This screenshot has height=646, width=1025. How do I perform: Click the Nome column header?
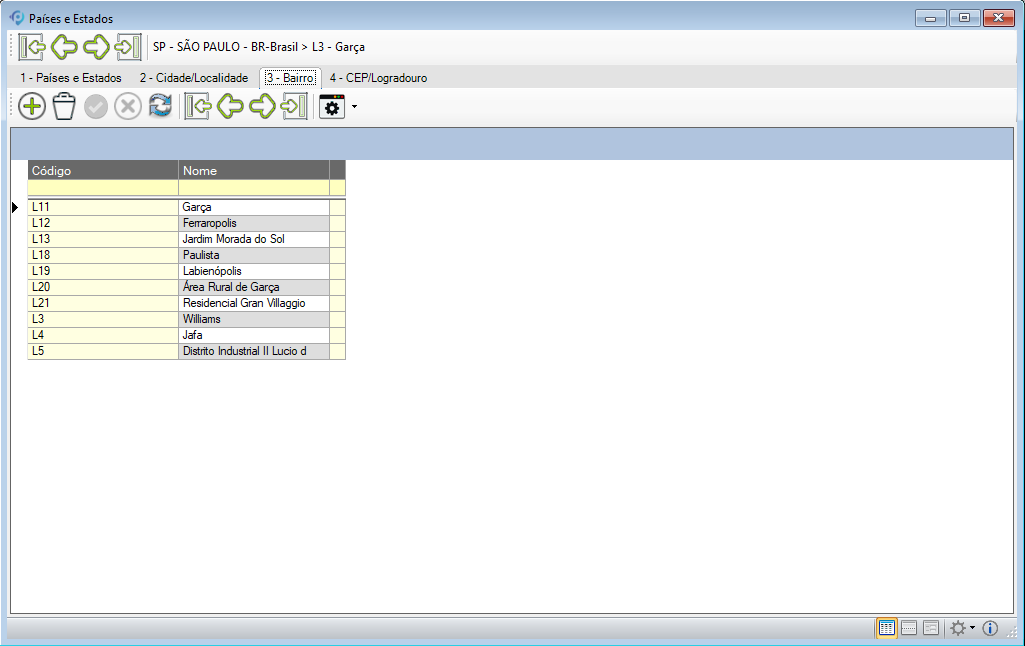point(253,170)
